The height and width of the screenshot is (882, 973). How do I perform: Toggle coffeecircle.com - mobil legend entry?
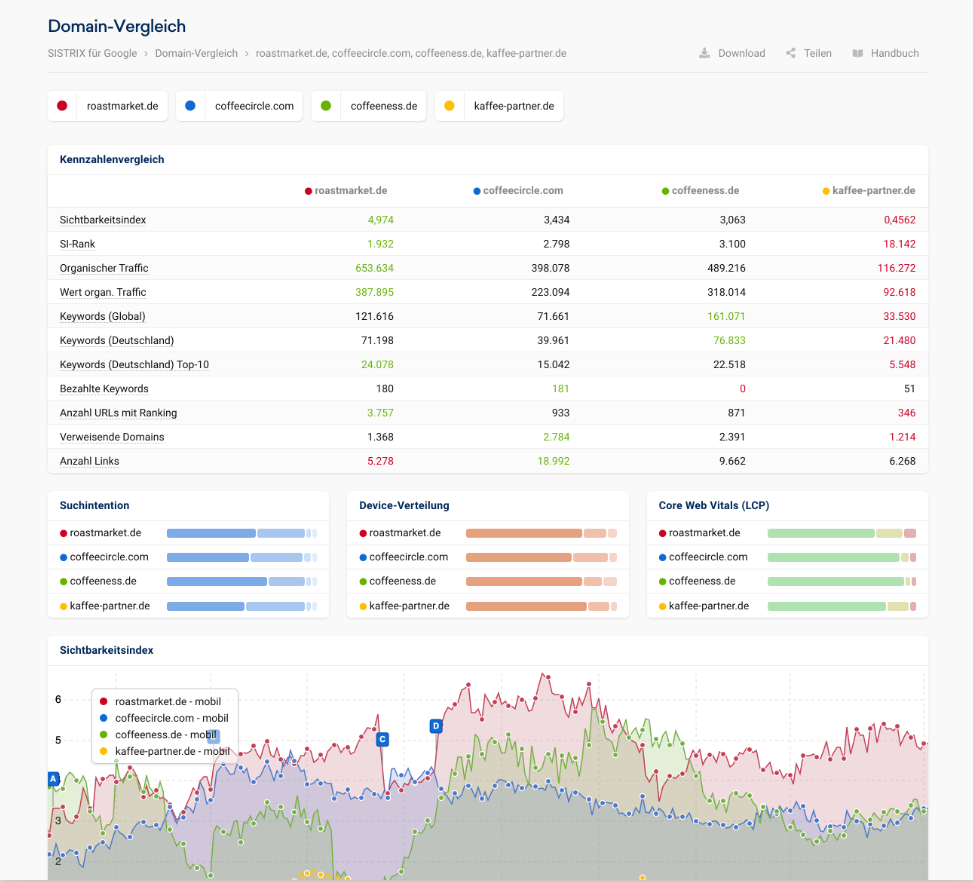(x=164, y=718)
